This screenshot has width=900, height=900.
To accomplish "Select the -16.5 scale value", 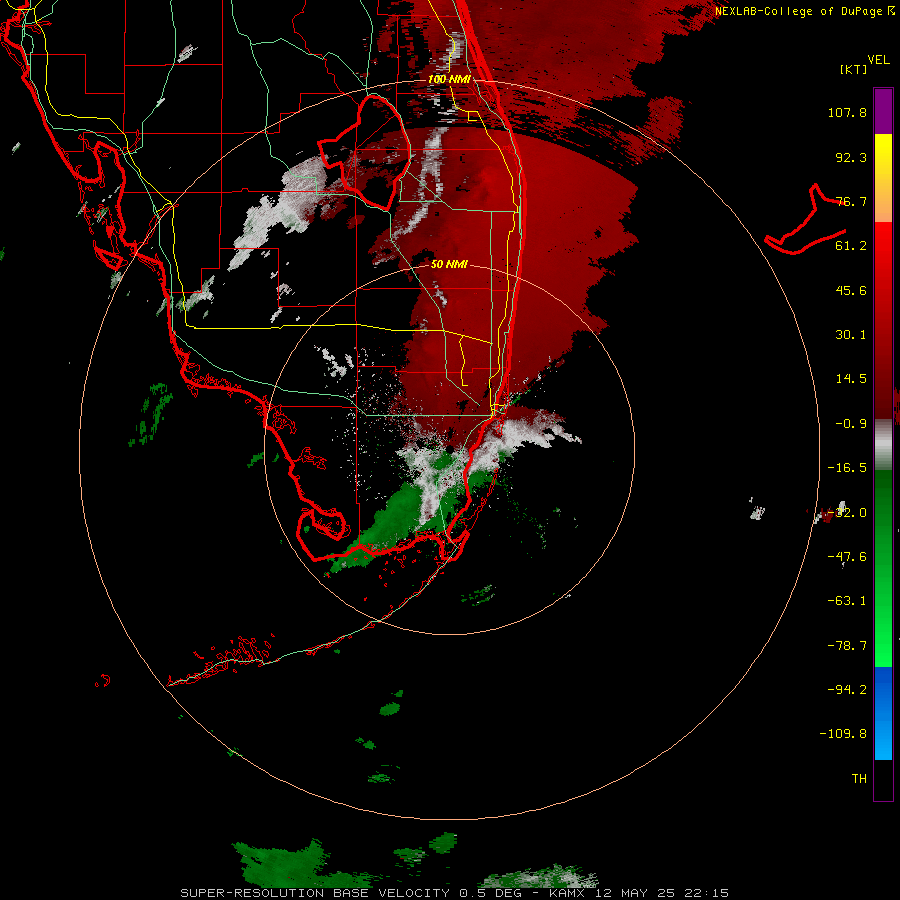I will (847, 468).
